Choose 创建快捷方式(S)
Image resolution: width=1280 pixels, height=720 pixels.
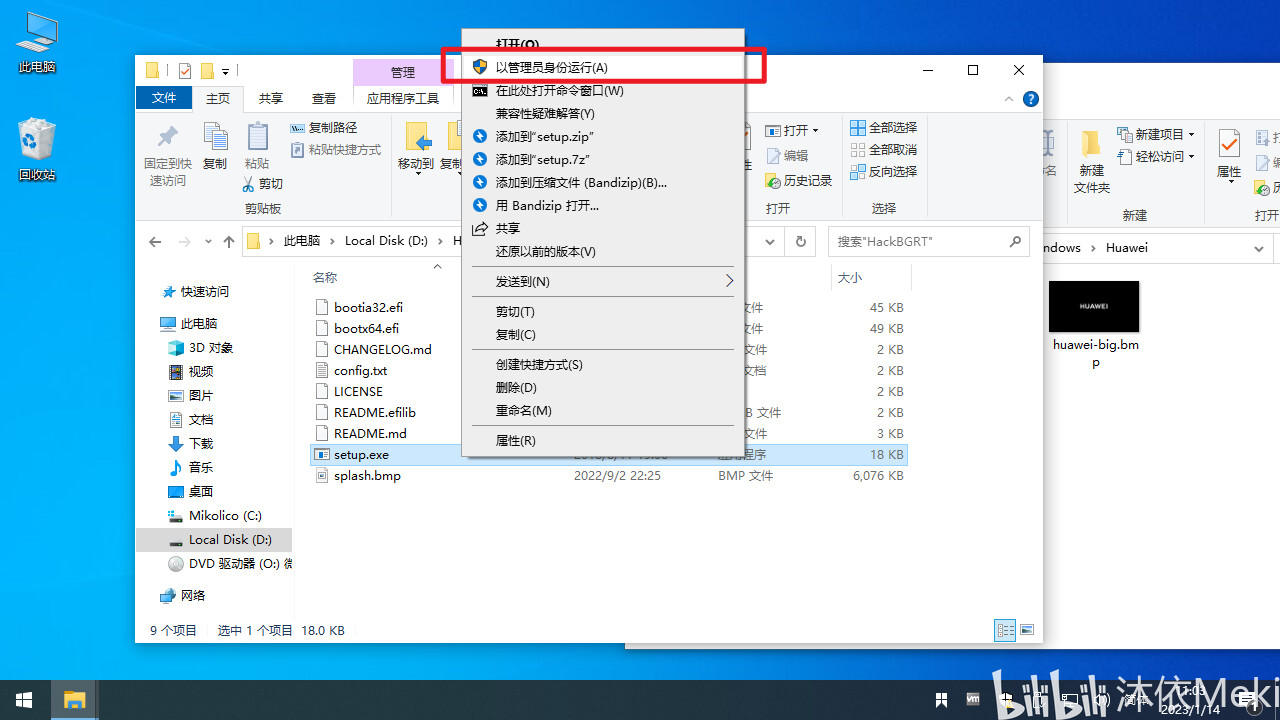point(603,364)
